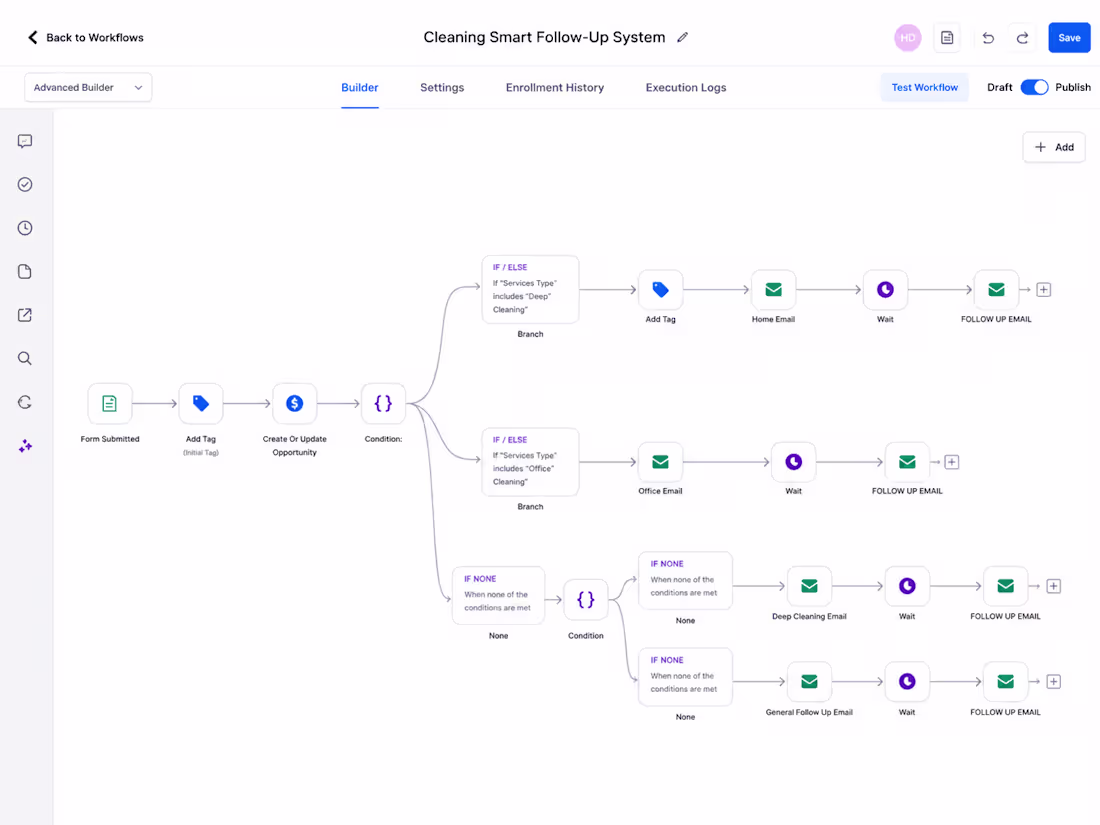1100x825 pixels.
Task: Open the file page sidebar icon
Action: click(25, 271)
